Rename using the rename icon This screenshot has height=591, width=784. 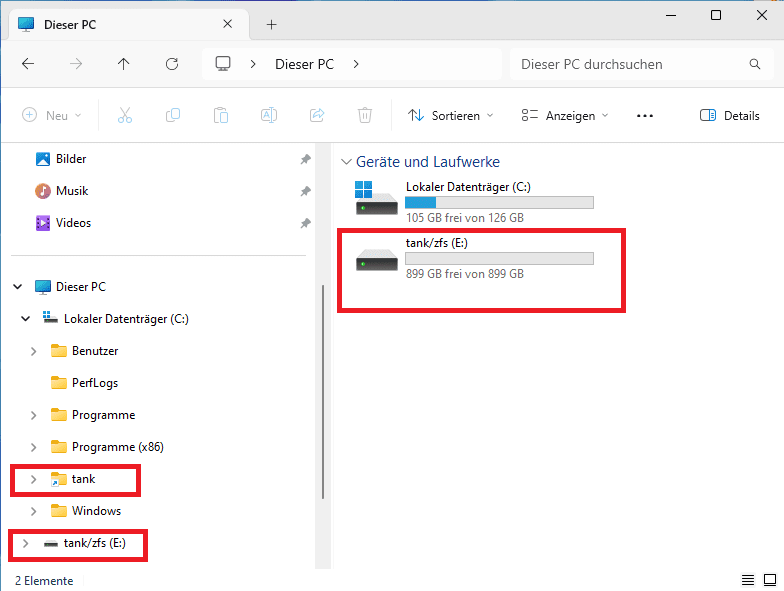[269, 116]
